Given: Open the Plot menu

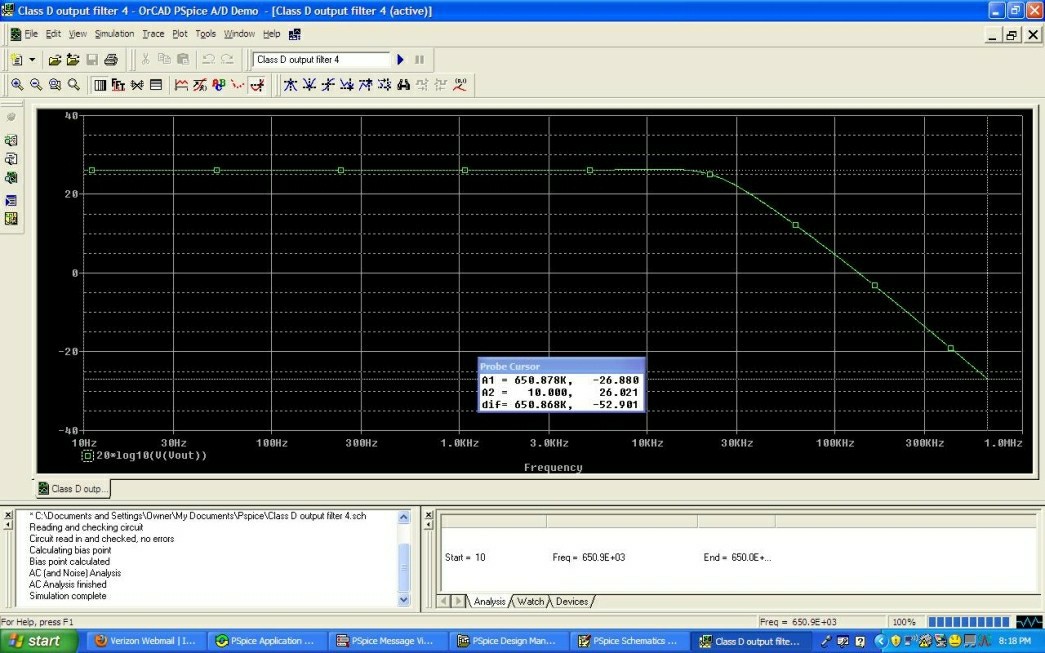Looking at the screenshot, I should point(180,34).
